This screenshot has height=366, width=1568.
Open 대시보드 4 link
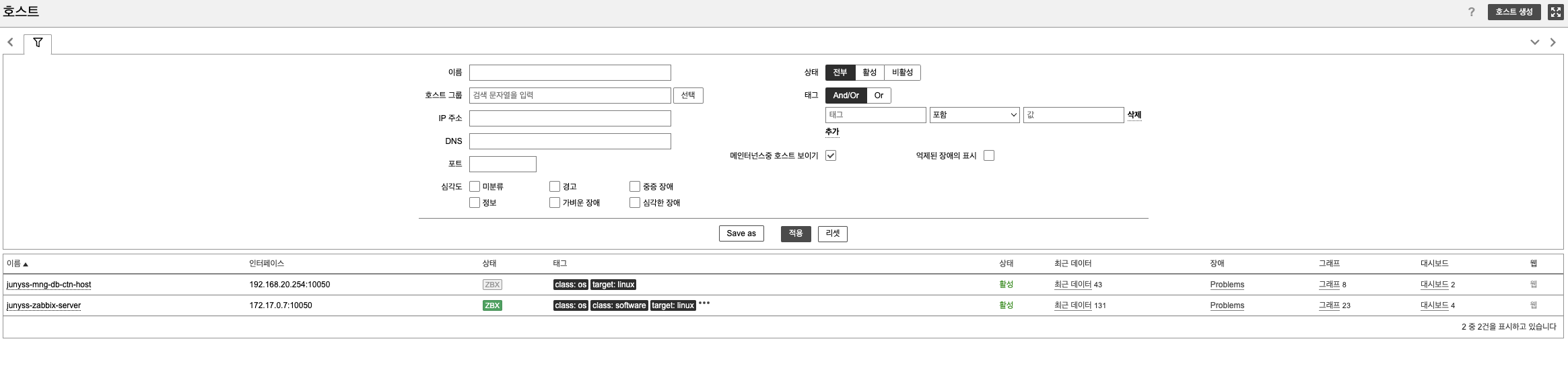[1434, 305]
